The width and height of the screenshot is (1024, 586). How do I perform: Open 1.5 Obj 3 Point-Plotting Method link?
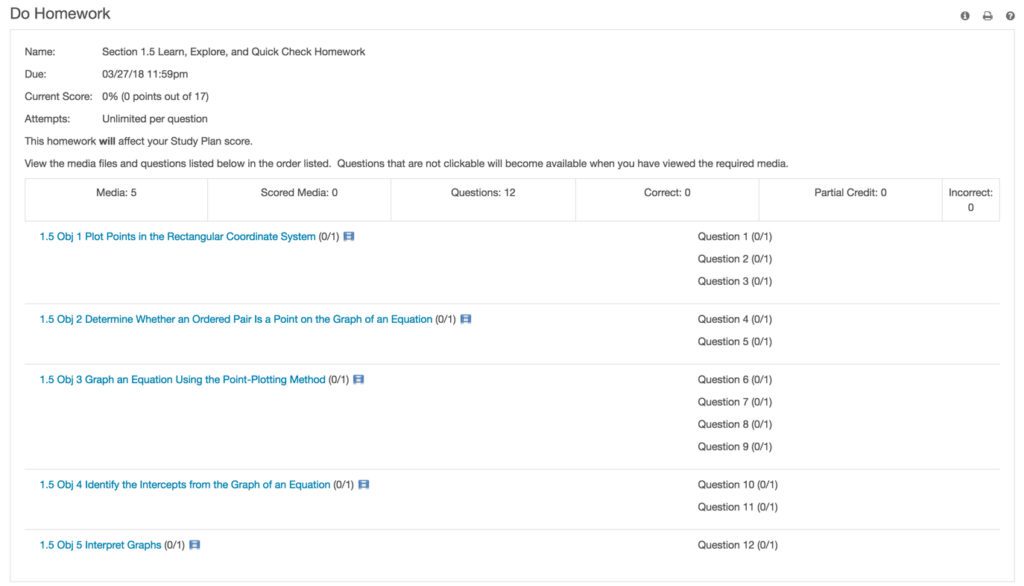182,380
